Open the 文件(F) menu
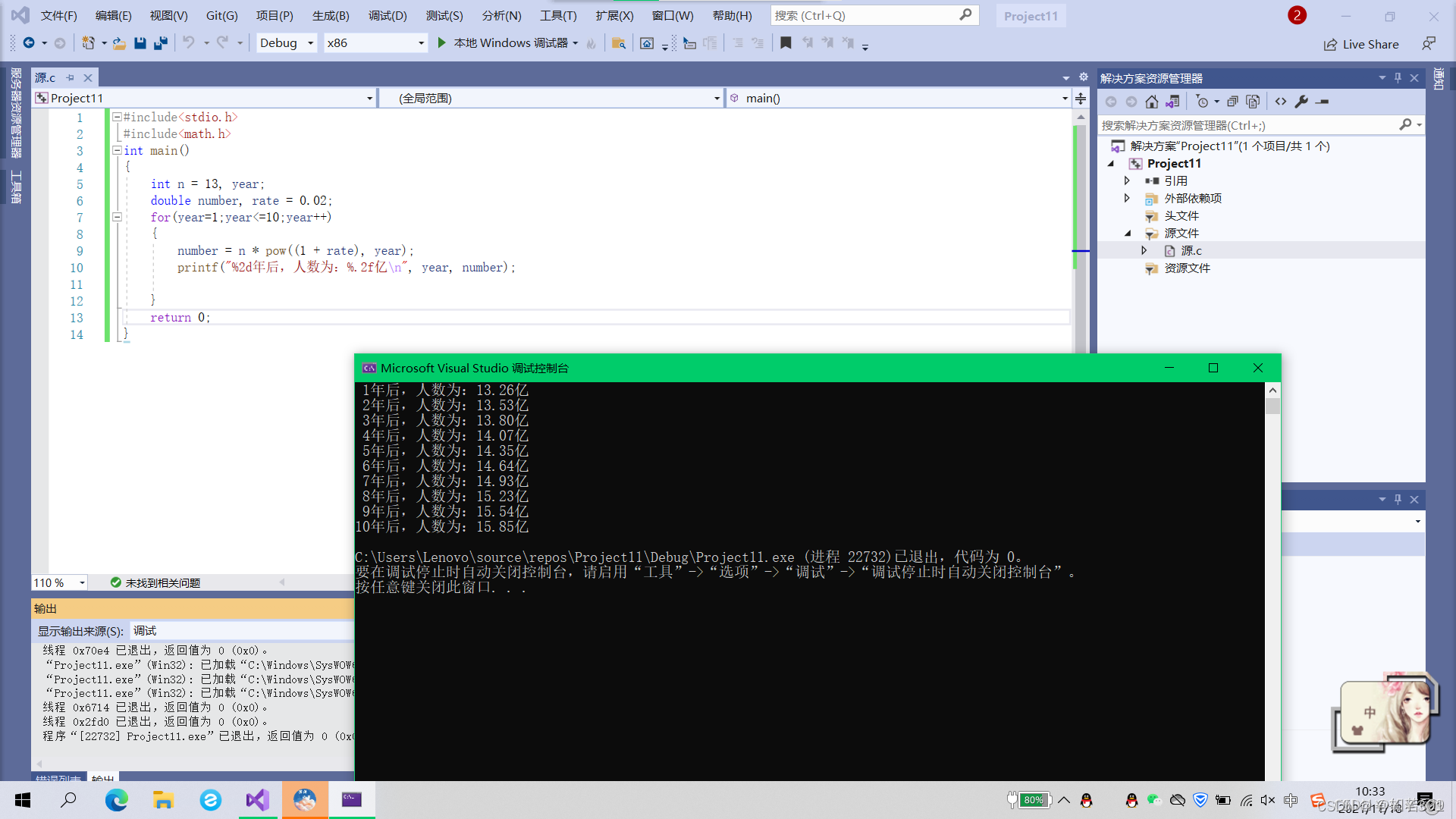This screenshot has height=819, width=1456. click(58, 15)
